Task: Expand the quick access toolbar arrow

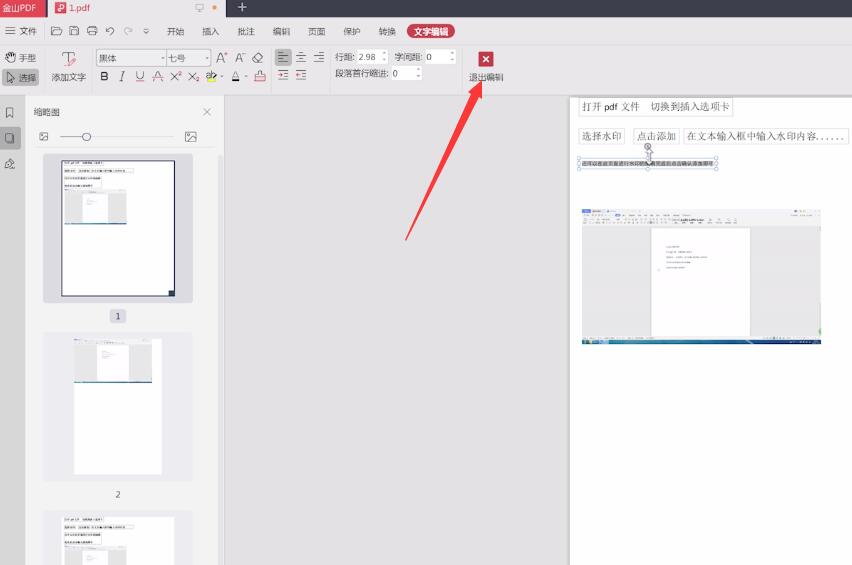Action: (146, 31)
